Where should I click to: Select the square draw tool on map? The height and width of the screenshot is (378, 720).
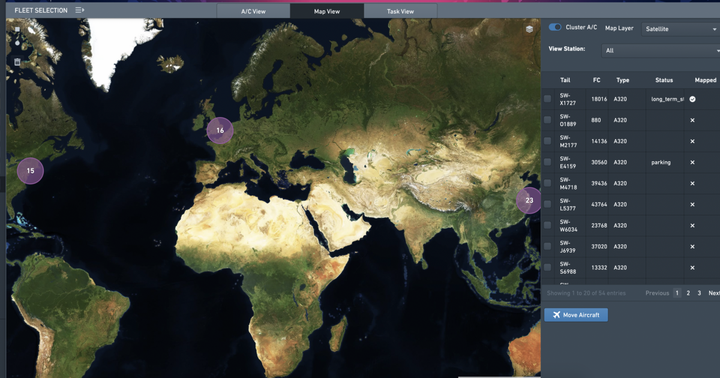(17, 29)
